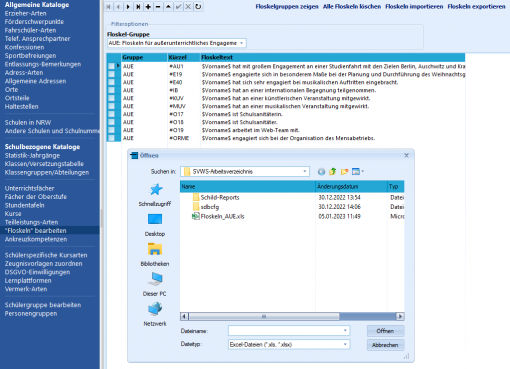The image size is (510, 369).
Task: Select row marker for #E19 row
Action: click(x=111, y=74)
